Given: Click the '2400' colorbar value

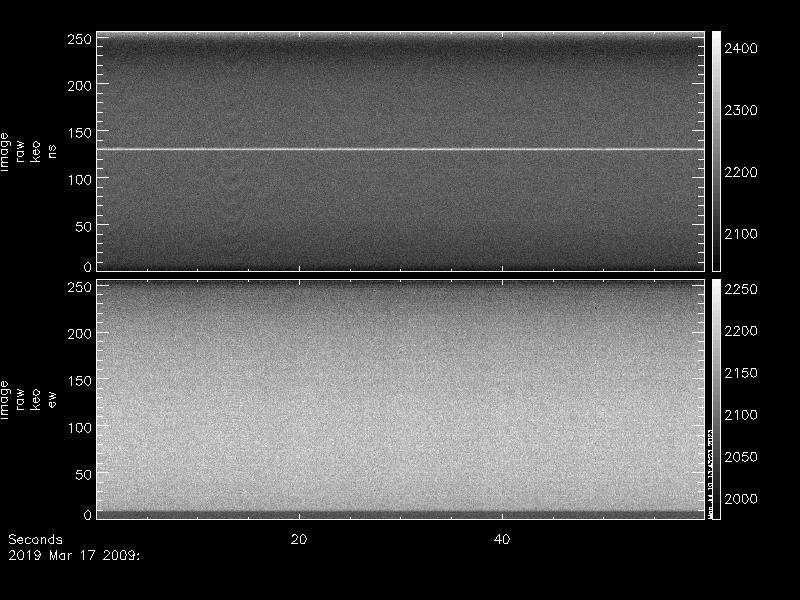Looking at the screenshot, I should tap(741, 48).
